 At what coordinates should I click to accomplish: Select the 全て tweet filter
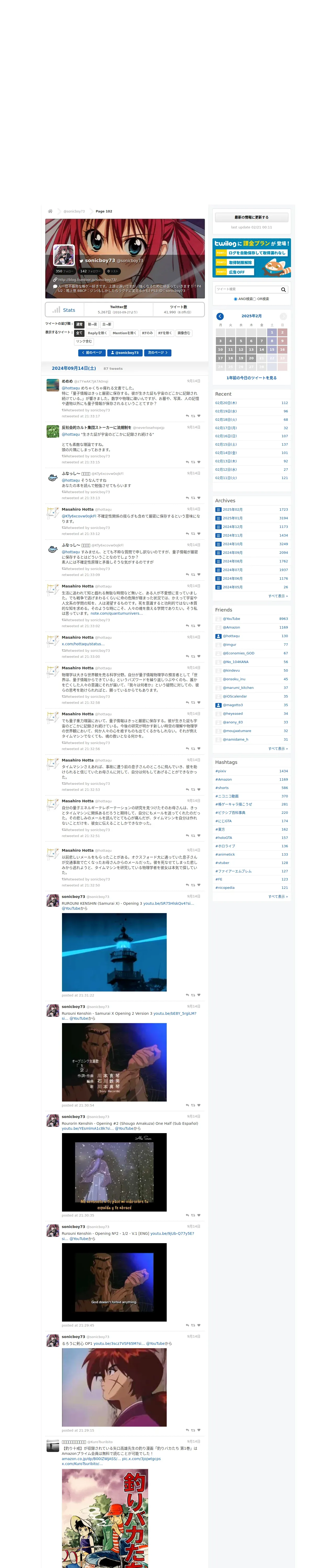point(79,333)
